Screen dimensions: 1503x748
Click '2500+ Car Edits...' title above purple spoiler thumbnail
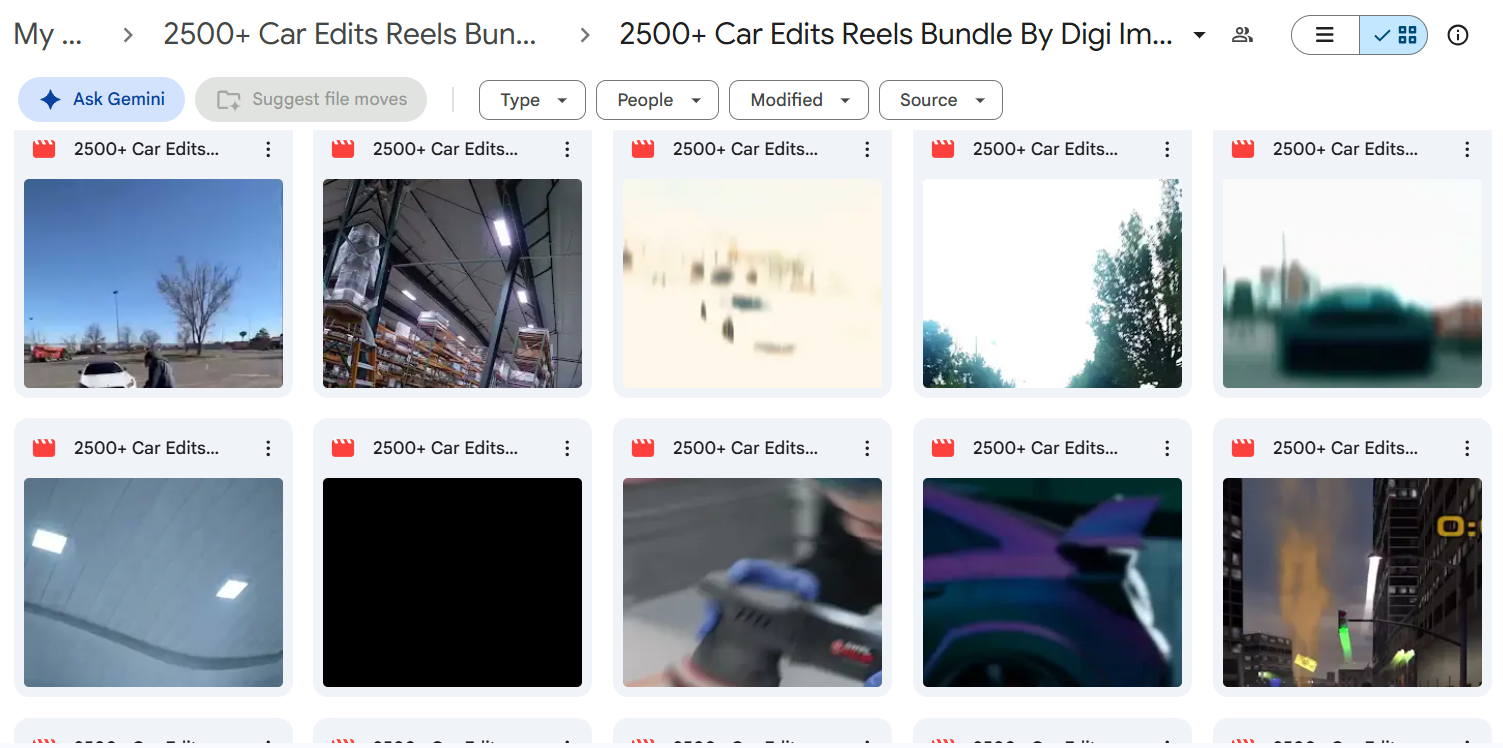click(x=1046, y=448)
